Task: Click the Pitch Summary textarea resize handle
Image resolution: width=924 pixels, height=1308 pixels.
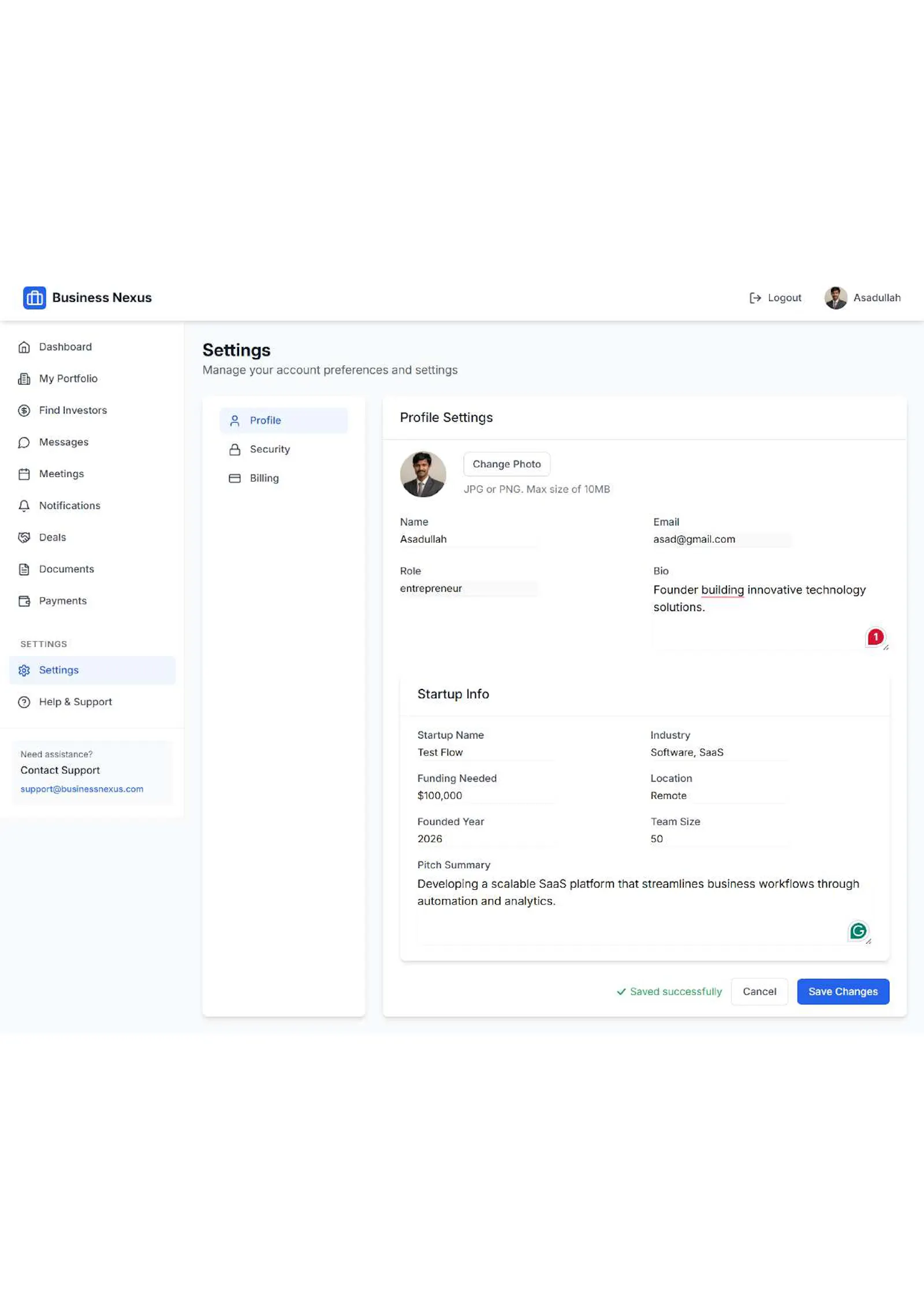Action: coord(869,941)
